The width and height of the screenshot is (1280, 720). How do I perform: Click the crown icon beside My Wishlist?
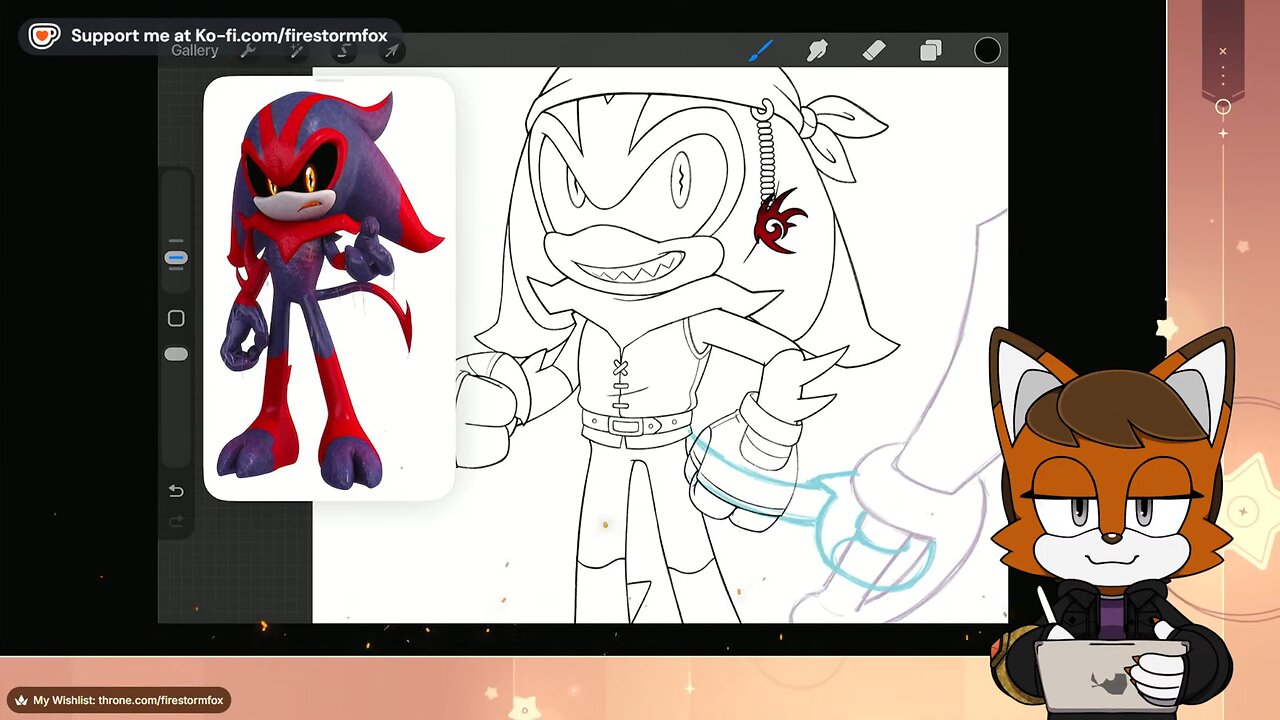point(21,700)
